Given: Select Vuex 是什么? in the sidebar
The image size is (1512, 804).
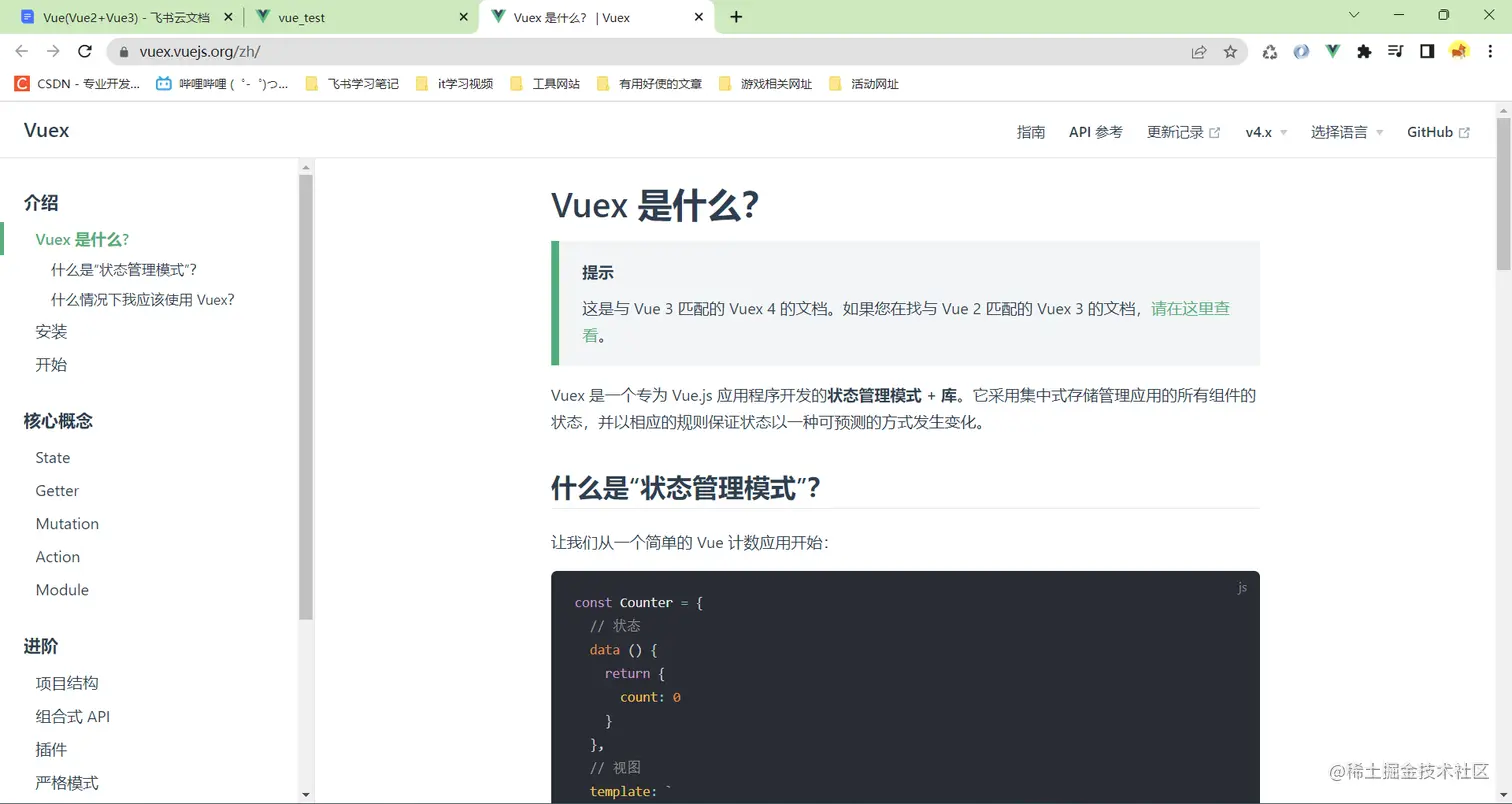Looking at the screenshot, I should coord(82,239).
